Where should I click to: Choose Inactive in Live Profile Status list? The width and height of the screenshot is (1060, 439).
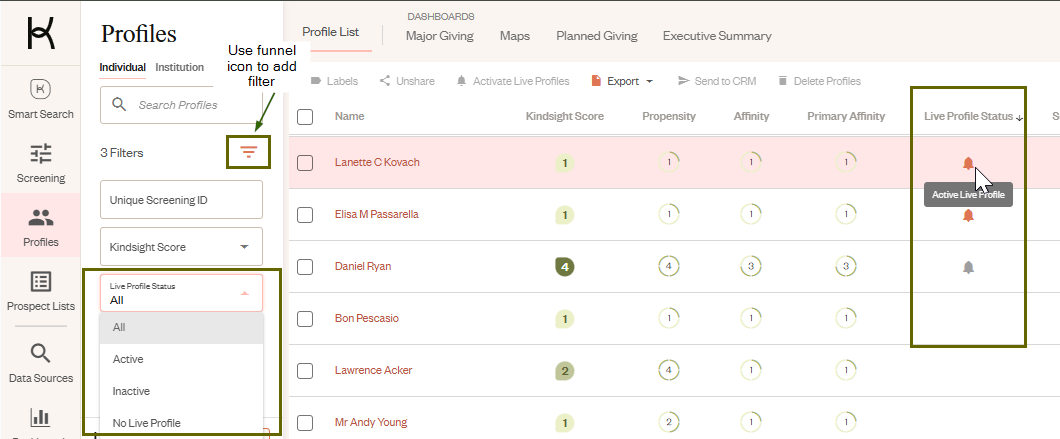[x=131, y=391]
